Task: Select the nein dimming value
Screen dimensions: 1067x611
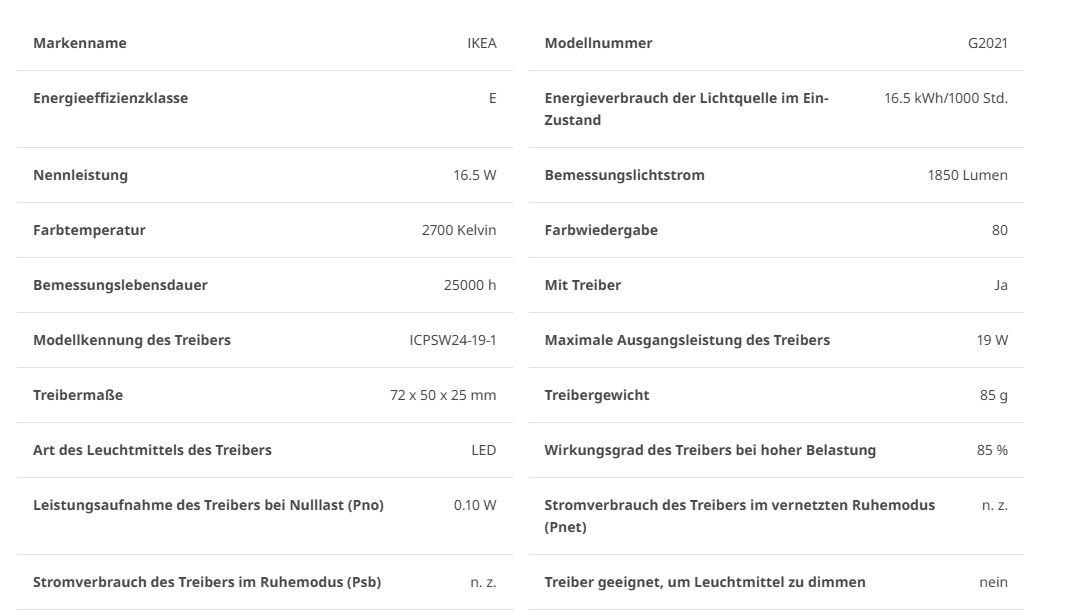Action: 994,582
